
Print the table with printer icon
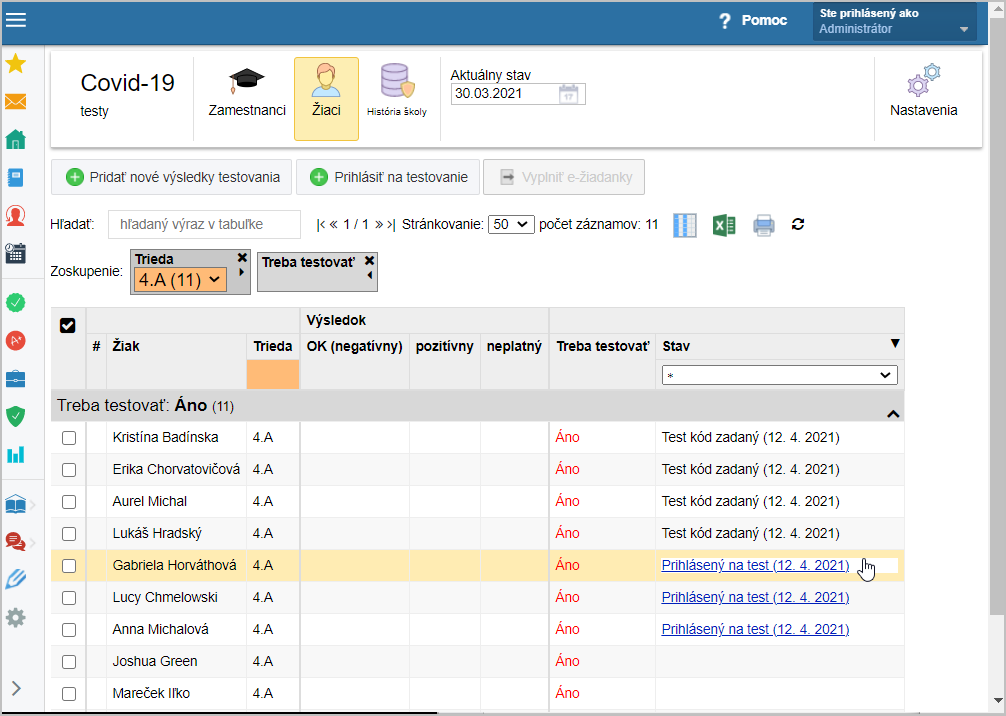763,225
